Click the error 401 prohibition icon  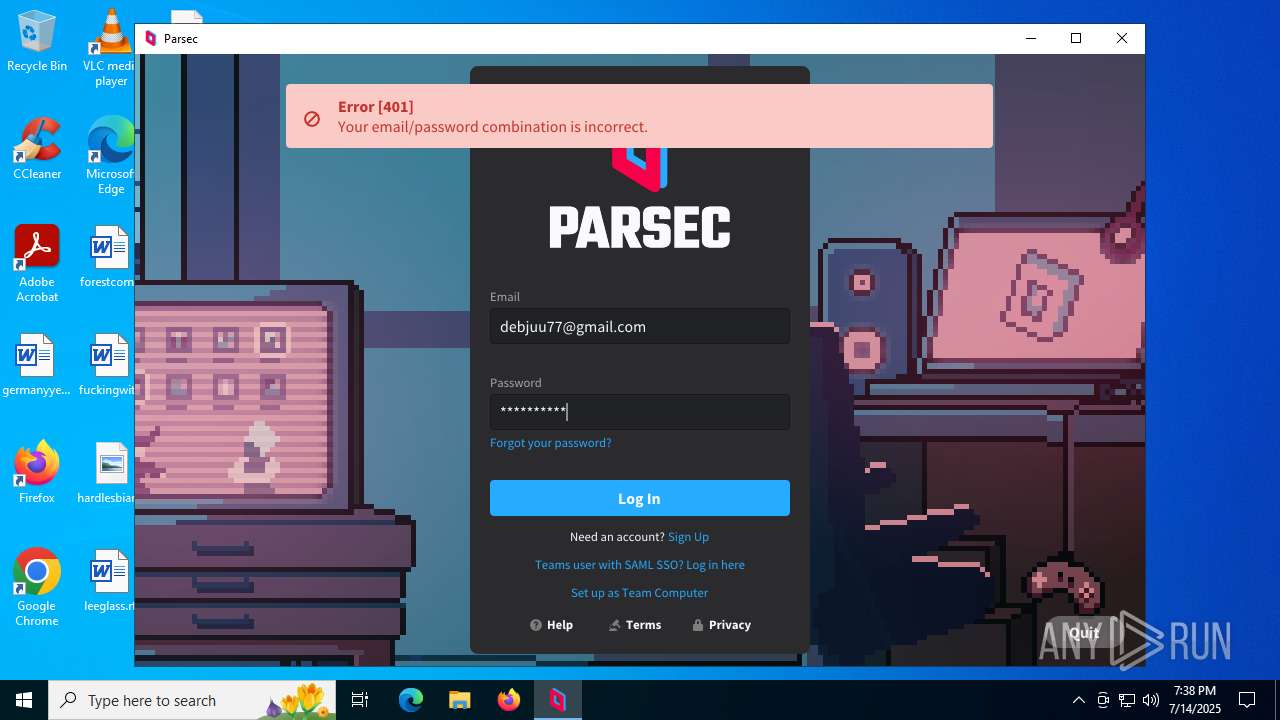tap(312, 118)
